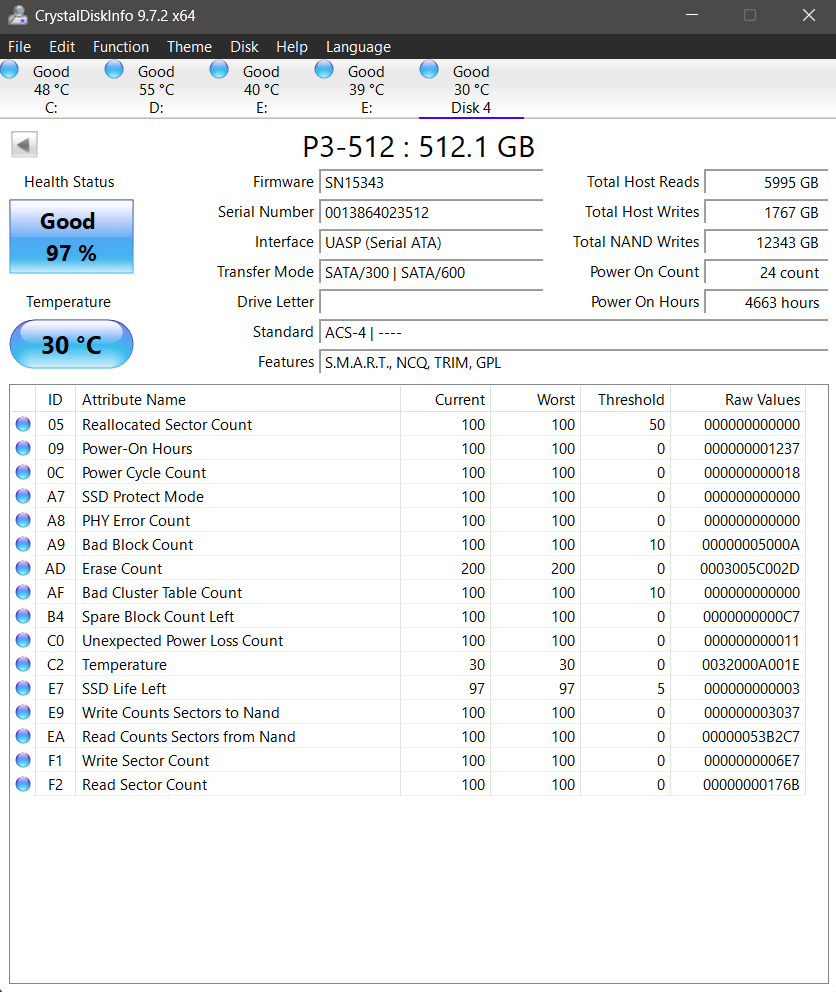Click the Firmware field SN15343
Viewport: 836px width, 992px height.
431,183
